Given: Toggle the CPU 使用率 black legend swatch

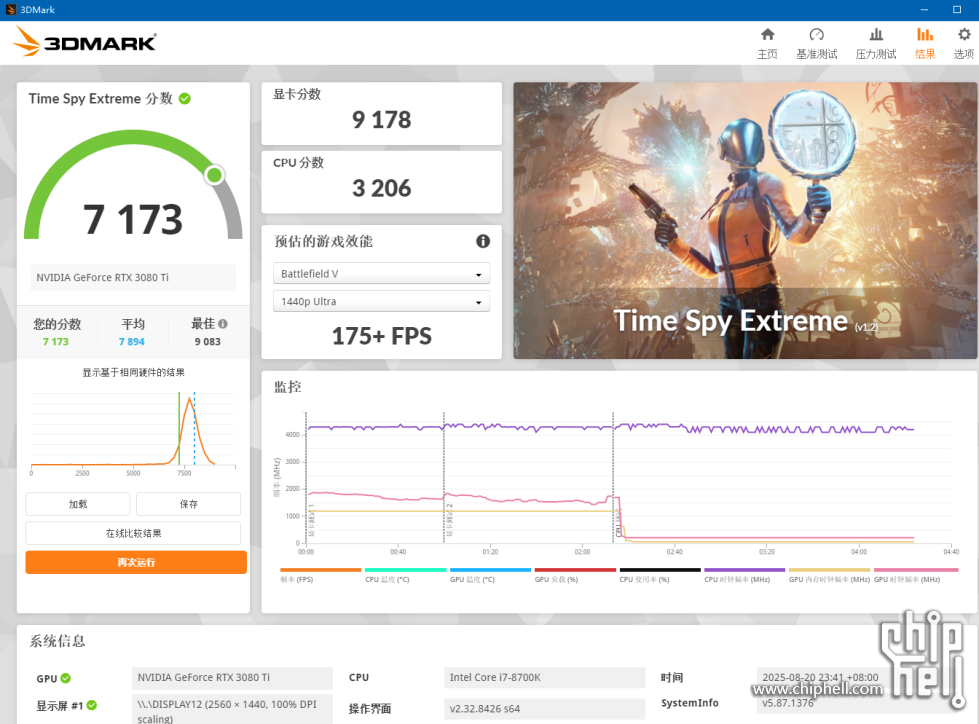Looking at the screenshot, I should tap(660, 570).
